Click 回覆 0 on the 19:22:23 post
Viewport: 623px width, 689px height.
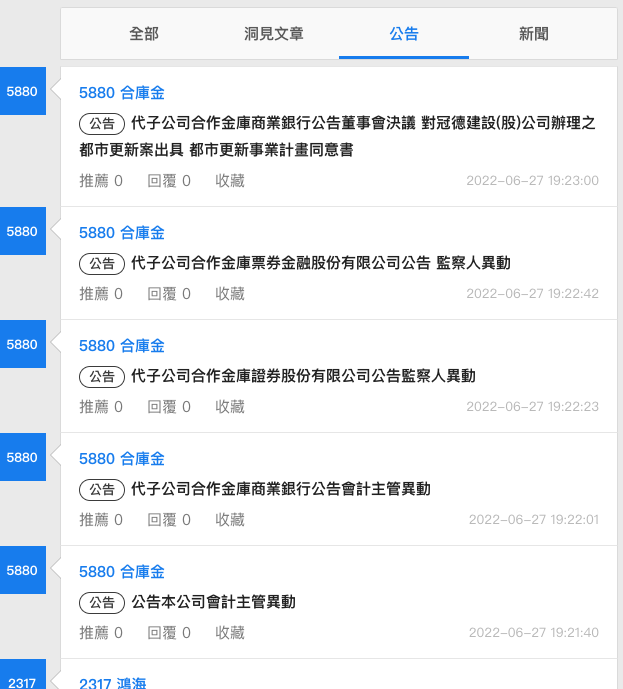[169, 406]
